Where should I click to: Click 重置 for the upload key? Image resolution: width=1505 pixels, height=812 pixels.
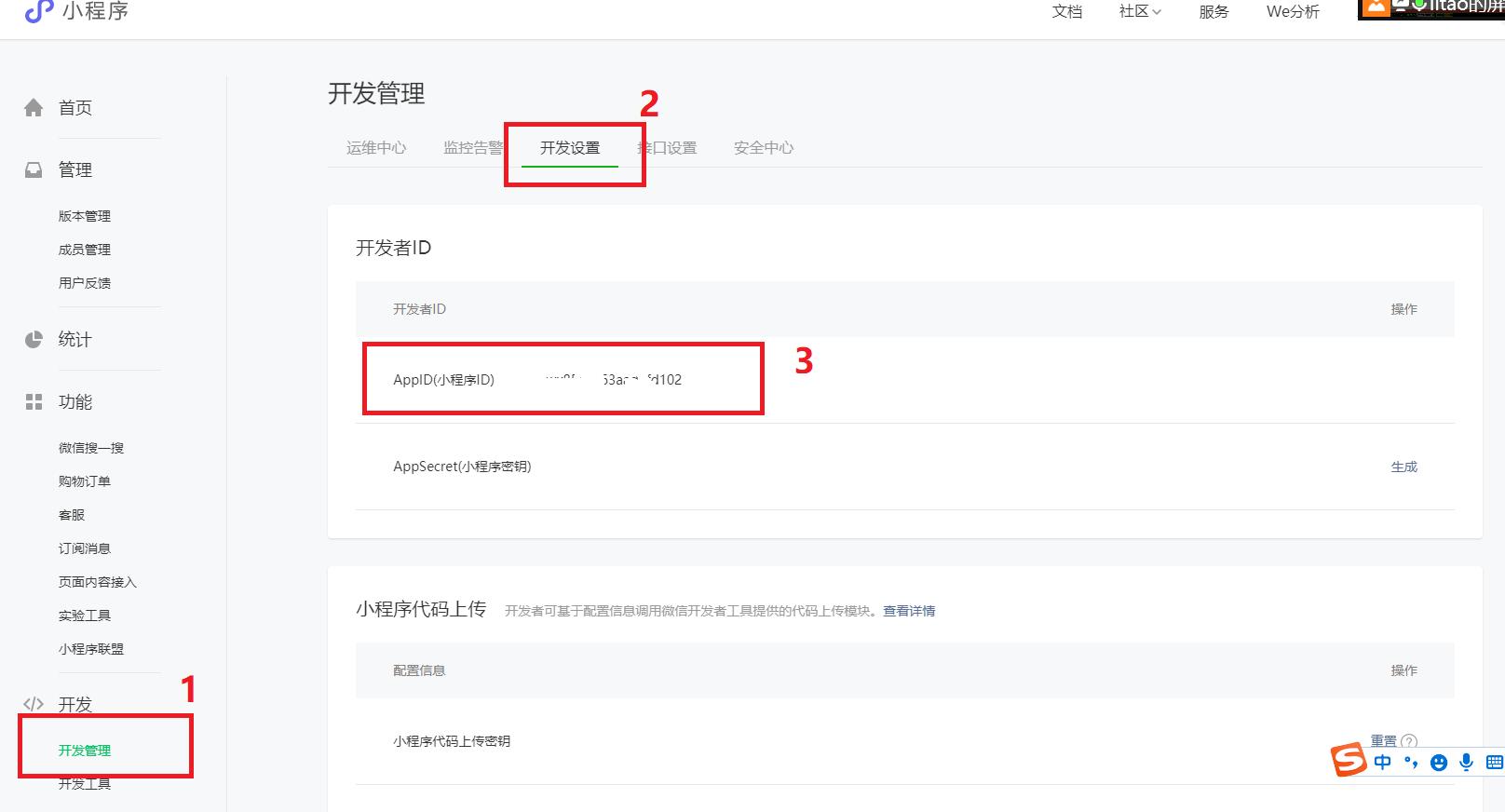click(x=1384, y=741)
